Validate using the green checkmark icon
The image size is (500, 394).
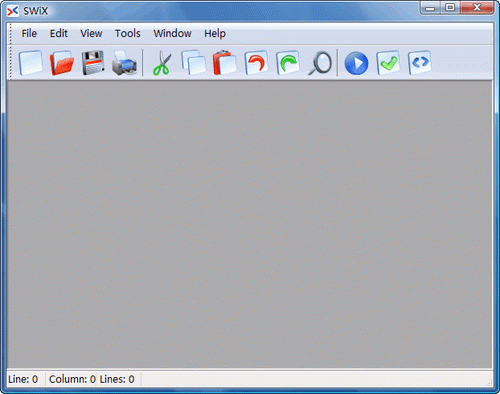pos(388,63)
